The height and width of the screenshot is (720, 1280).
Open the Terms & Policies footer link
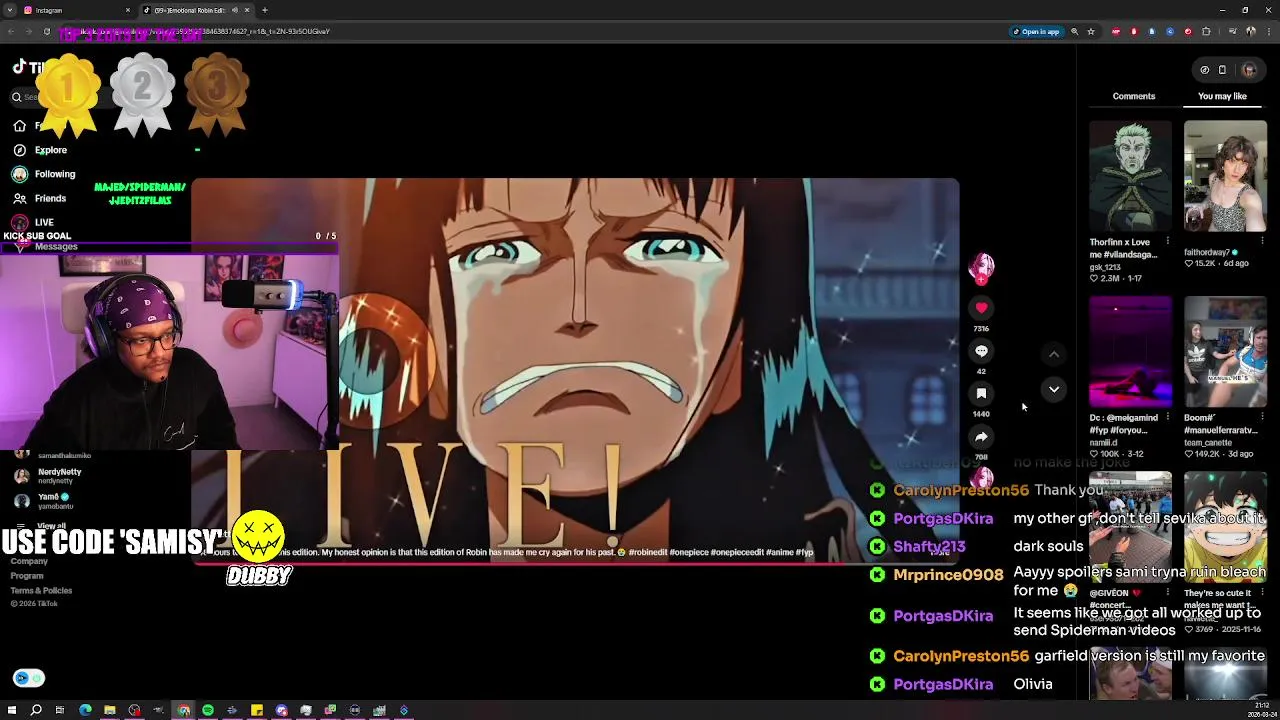tap(41, 590)
